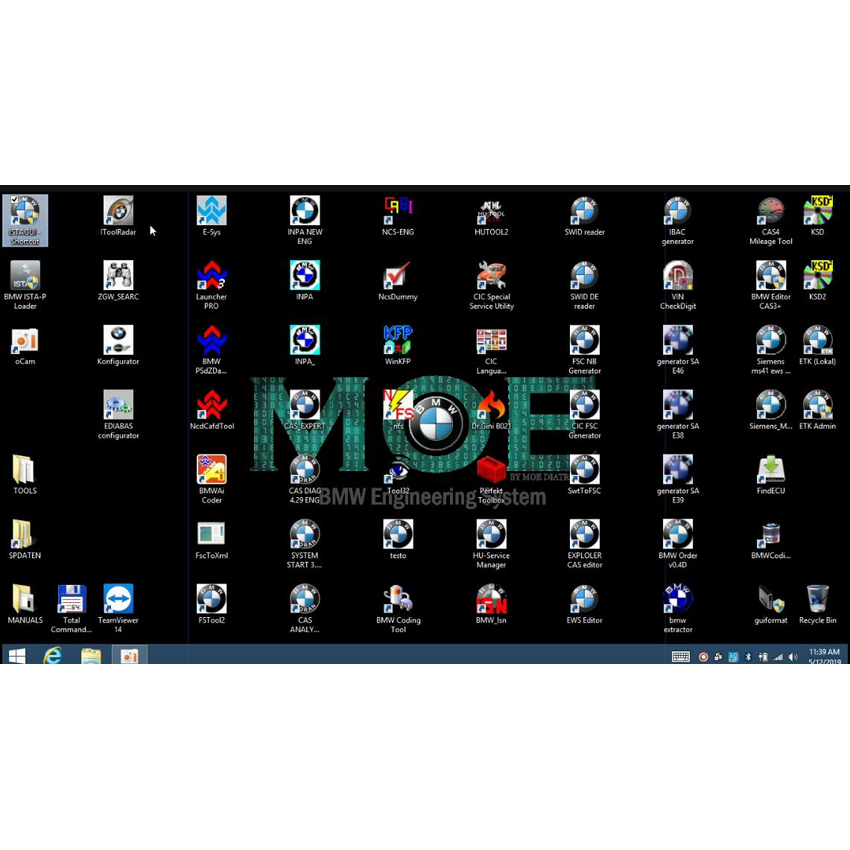The height and width of the screenshot is (850, 850).
Task: Open the MANUALS folder
Action: 25,604
